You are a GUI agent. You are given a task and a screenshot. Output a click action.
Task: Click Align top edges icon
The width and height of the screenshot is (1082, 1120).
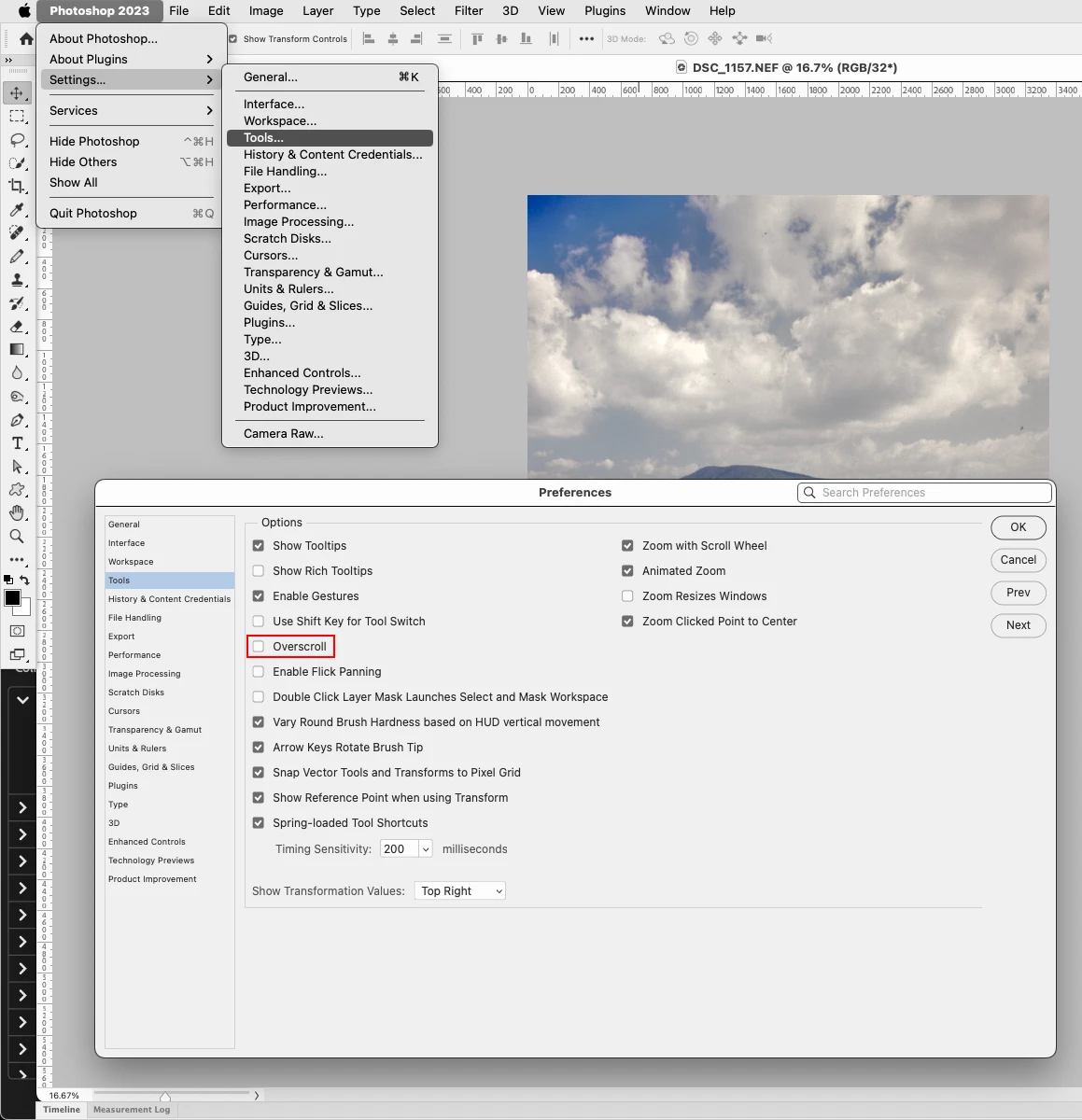click(x=477, y=38)
